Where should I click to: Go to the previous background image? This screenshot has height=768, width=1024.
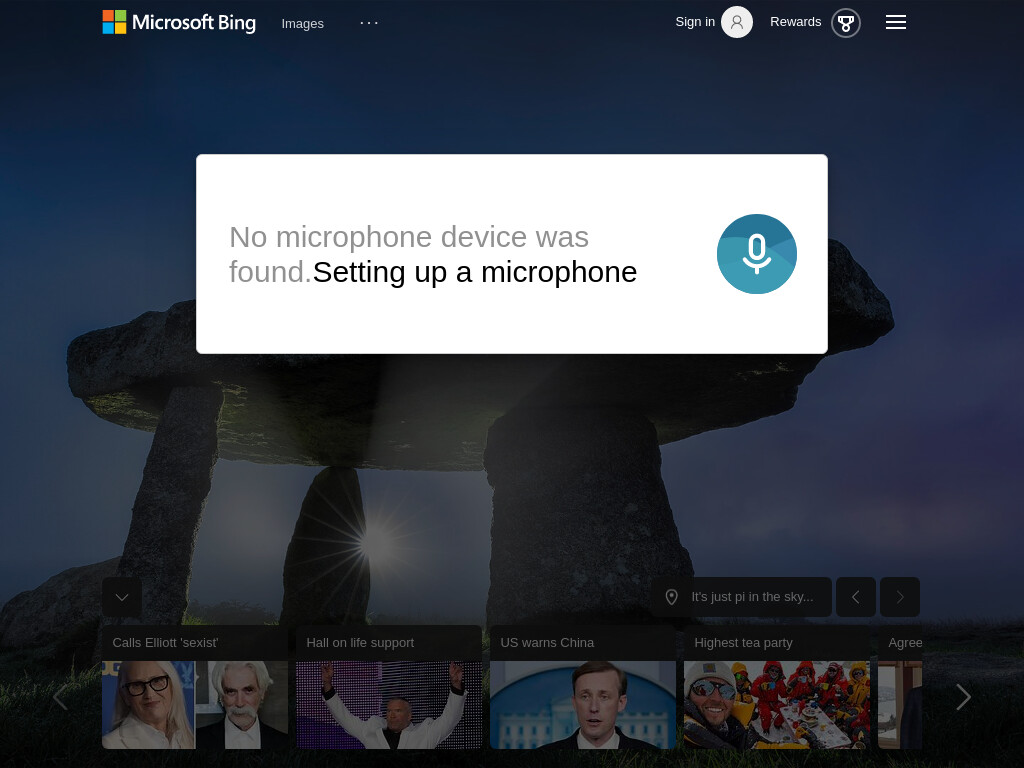coord(856,597)
